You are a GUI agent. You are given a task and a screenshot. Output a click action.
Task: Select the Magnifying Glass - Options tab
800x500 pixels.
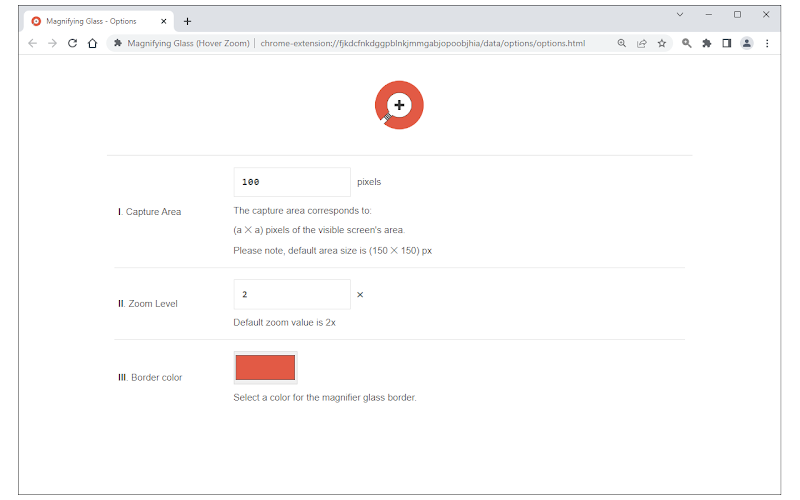98,21
